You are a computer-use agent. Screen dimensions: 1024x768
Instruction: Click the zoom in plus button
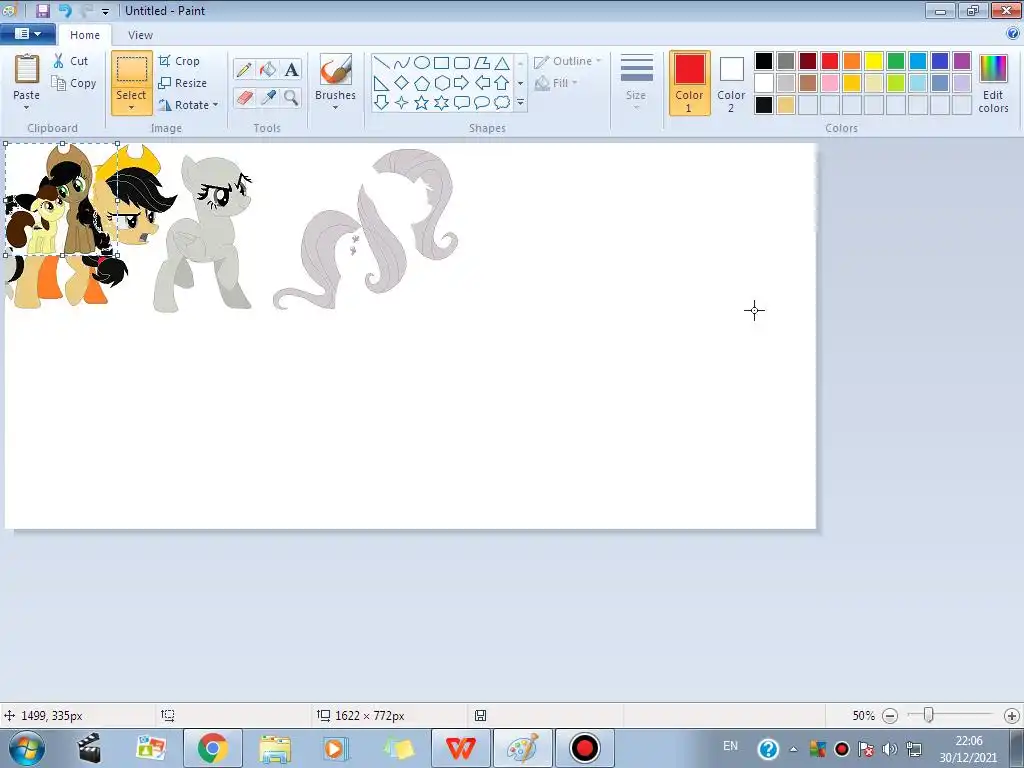(1012, 716)
